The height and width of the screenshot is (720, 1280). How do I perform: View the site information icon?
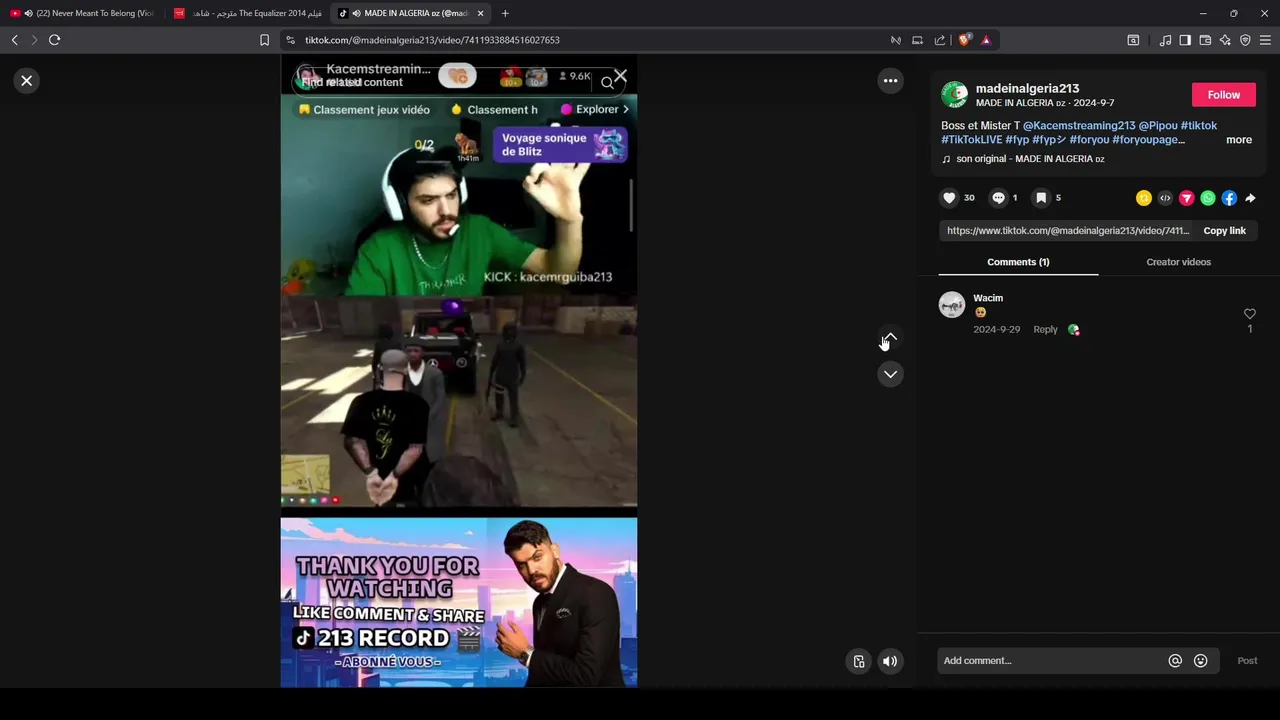pos(290,40)
